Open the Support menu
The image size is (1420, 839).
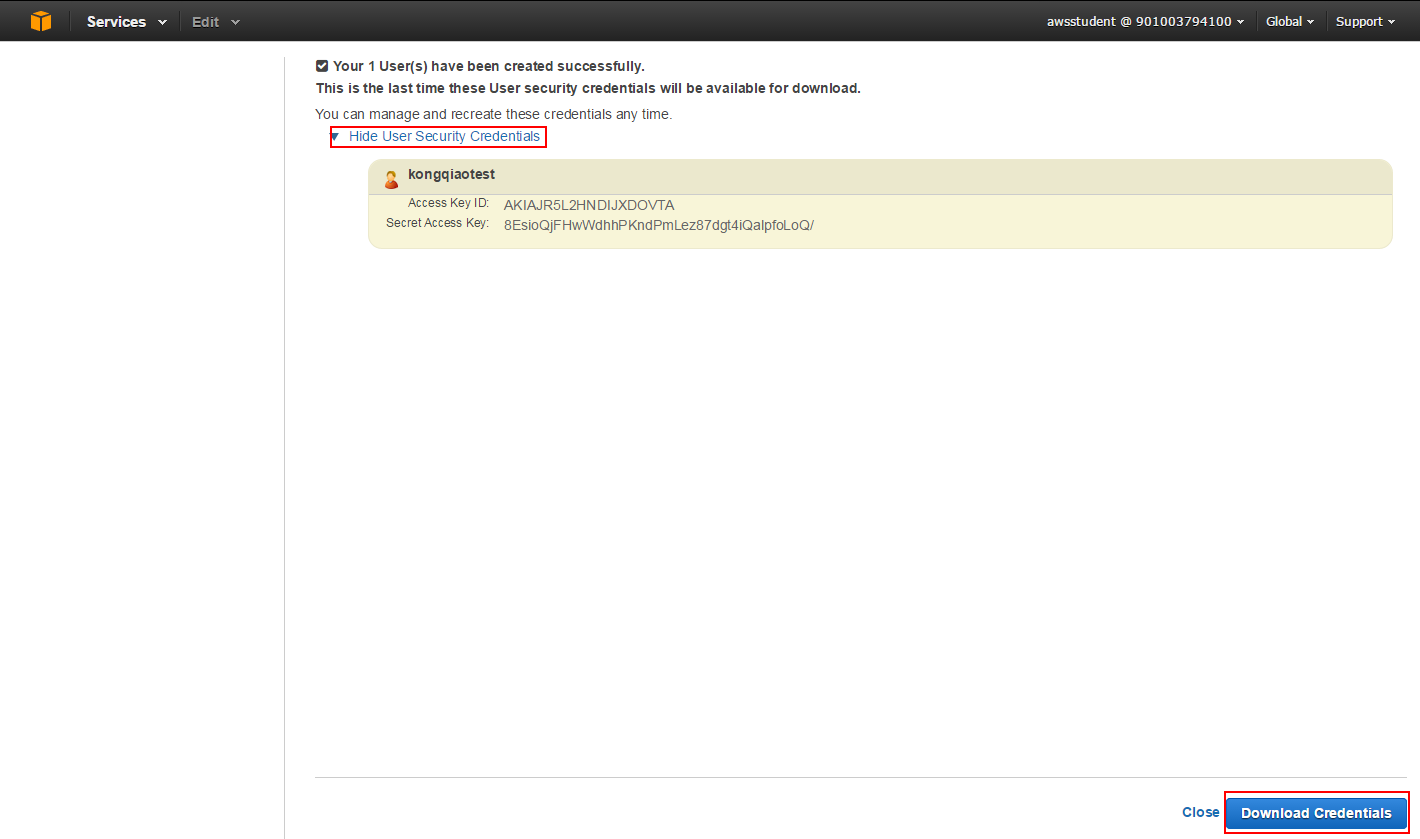[1364, 21]
